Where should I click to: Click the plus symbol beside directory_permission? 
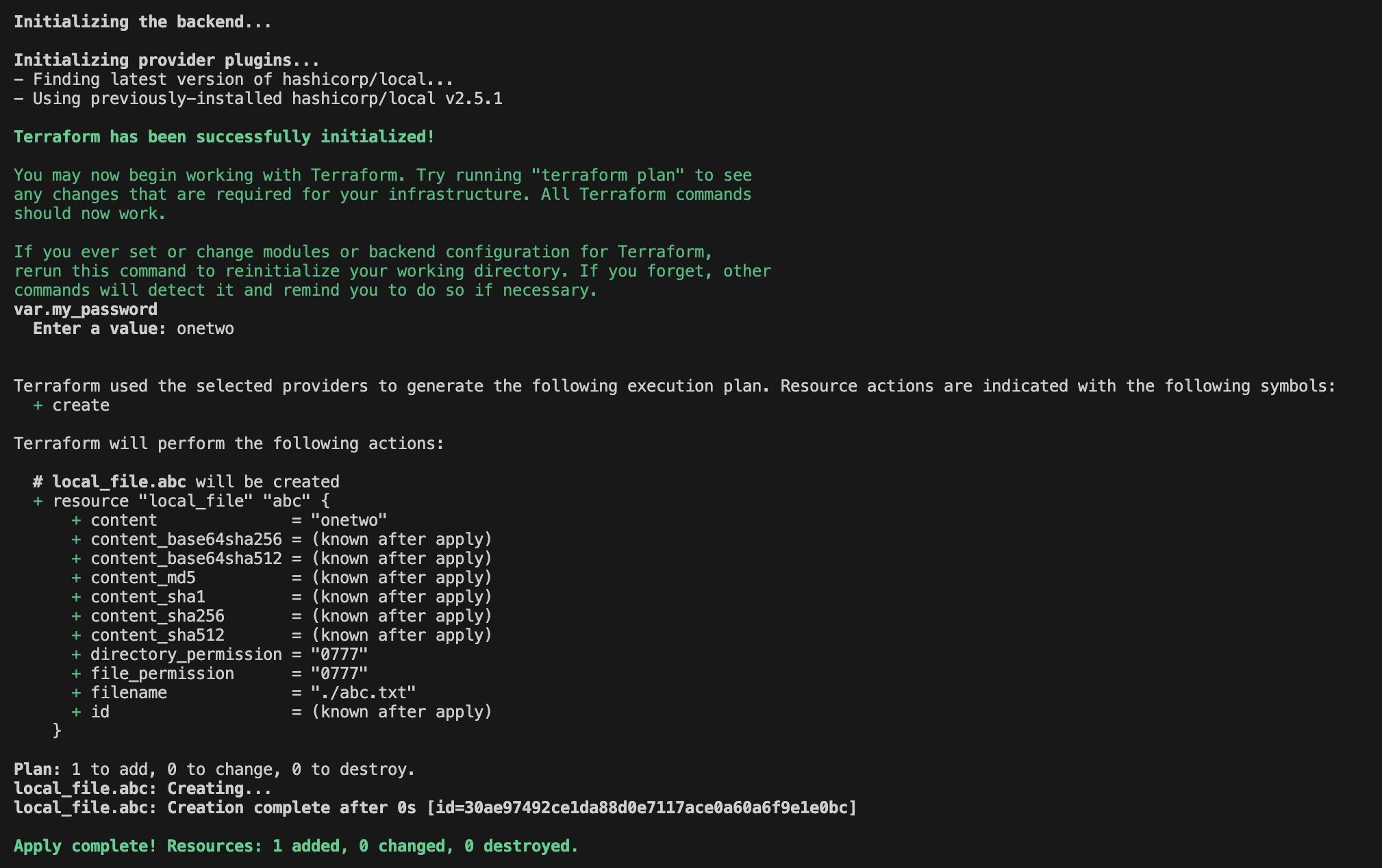pos(76,654)
